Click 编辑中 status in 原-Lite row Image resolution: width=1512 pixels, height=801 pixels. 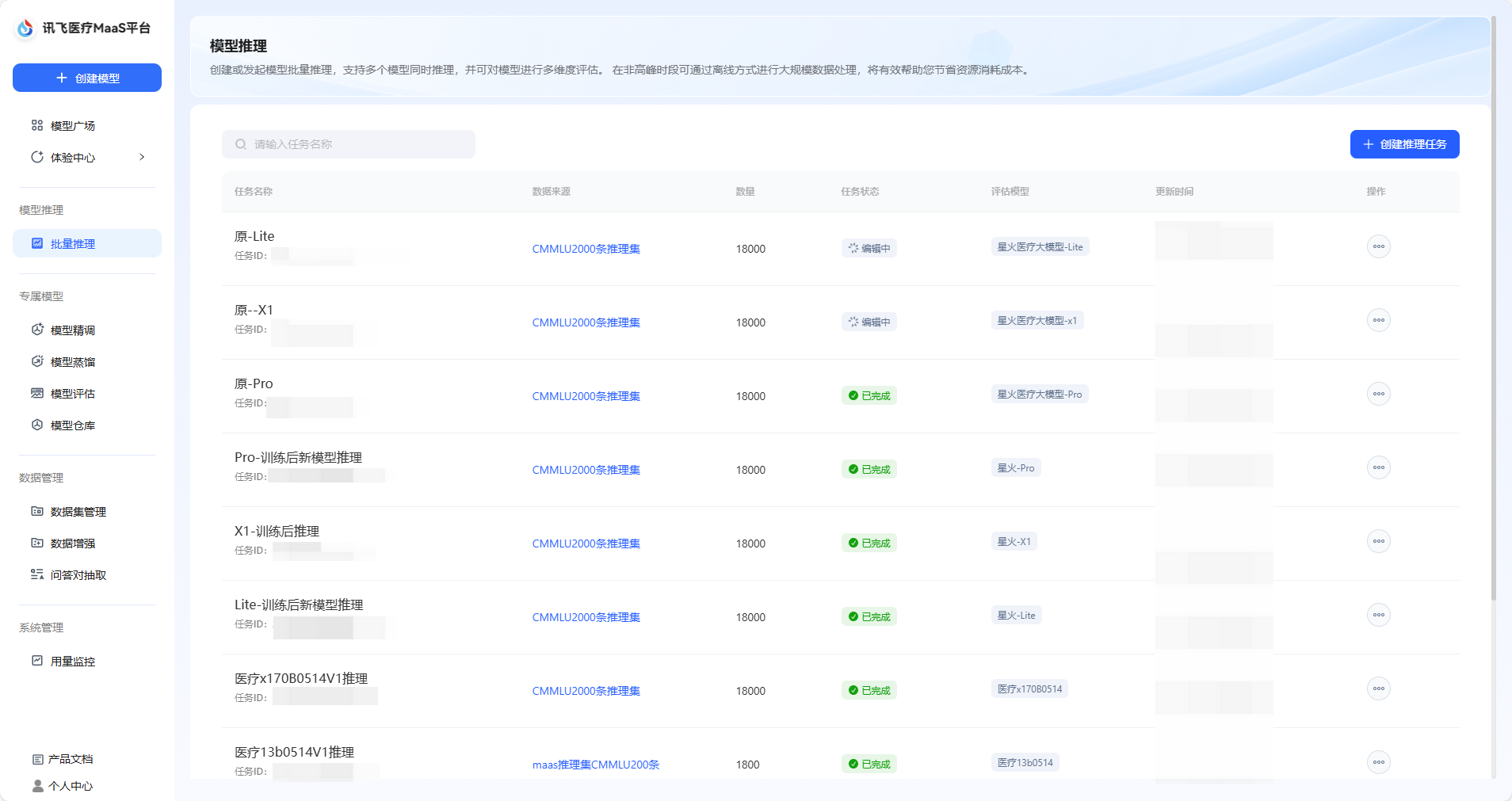point(869,248)
